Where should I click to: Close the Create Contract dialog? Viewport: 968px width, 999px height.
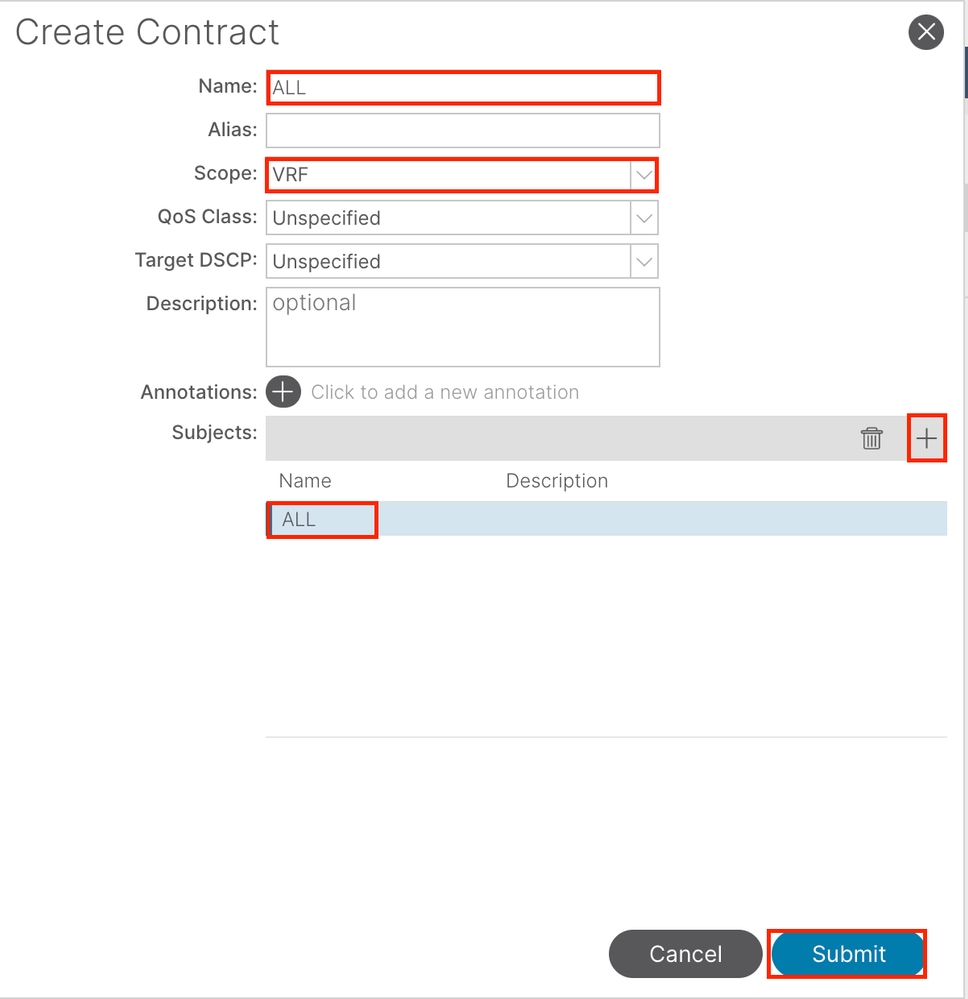pos(926,32)
